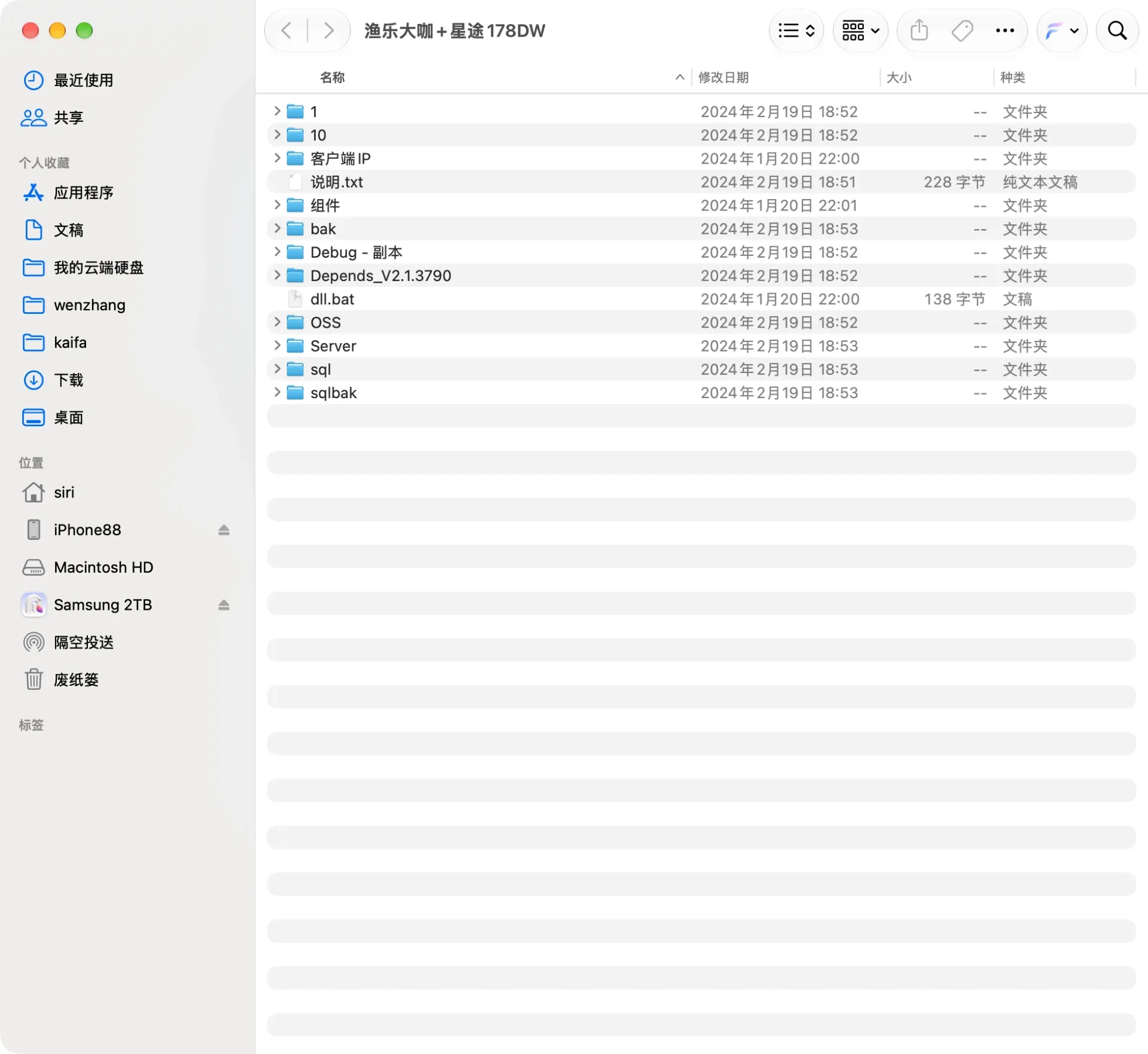Select the 组件 folder row
The width and height of the screenshot is (1148, 1054).
[701, 205]
